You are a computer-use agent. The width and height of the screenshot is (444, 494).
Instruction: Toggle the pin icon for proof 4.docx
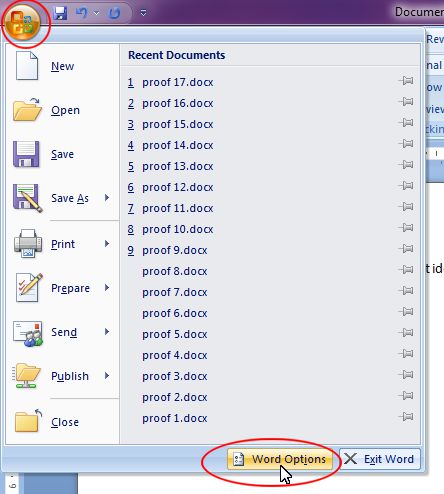click(x=406, y=353)
